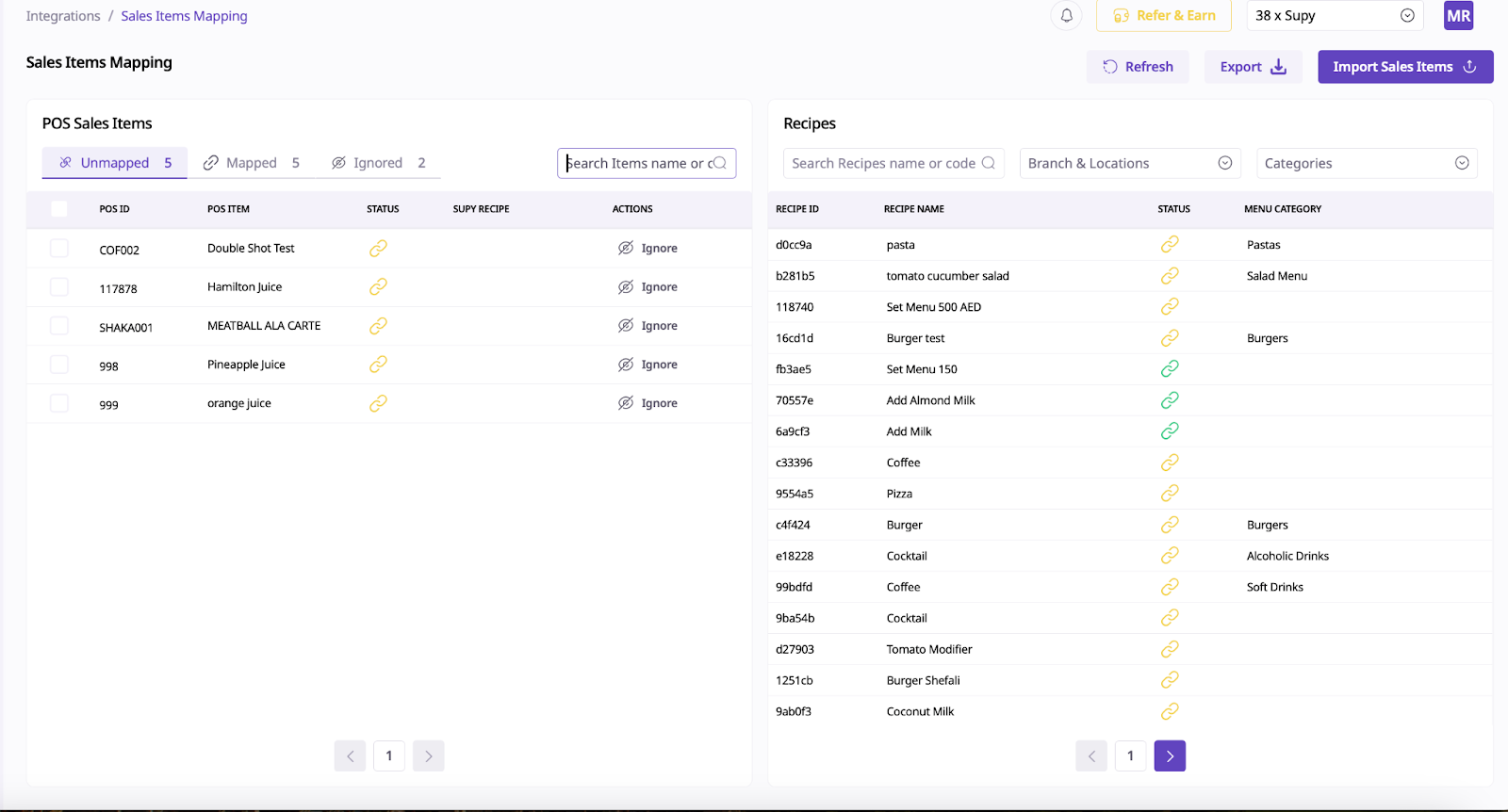The height and width of the screenshot is (812, 1508).
Task: Select the Burger Shefali recipe name
Action: [x=924, y=680]
